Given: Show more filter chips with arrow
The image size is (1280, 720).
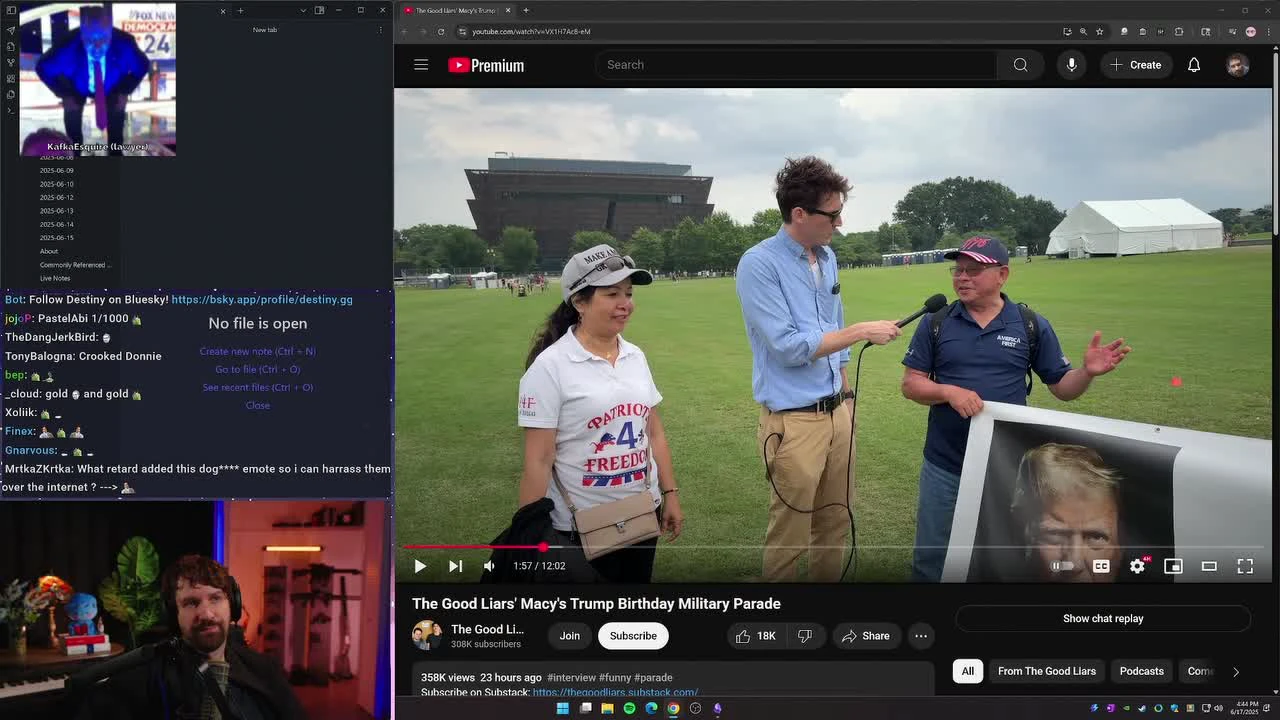Looking at the screenshot, I should pyautogui.click(x=1236, y=672).
